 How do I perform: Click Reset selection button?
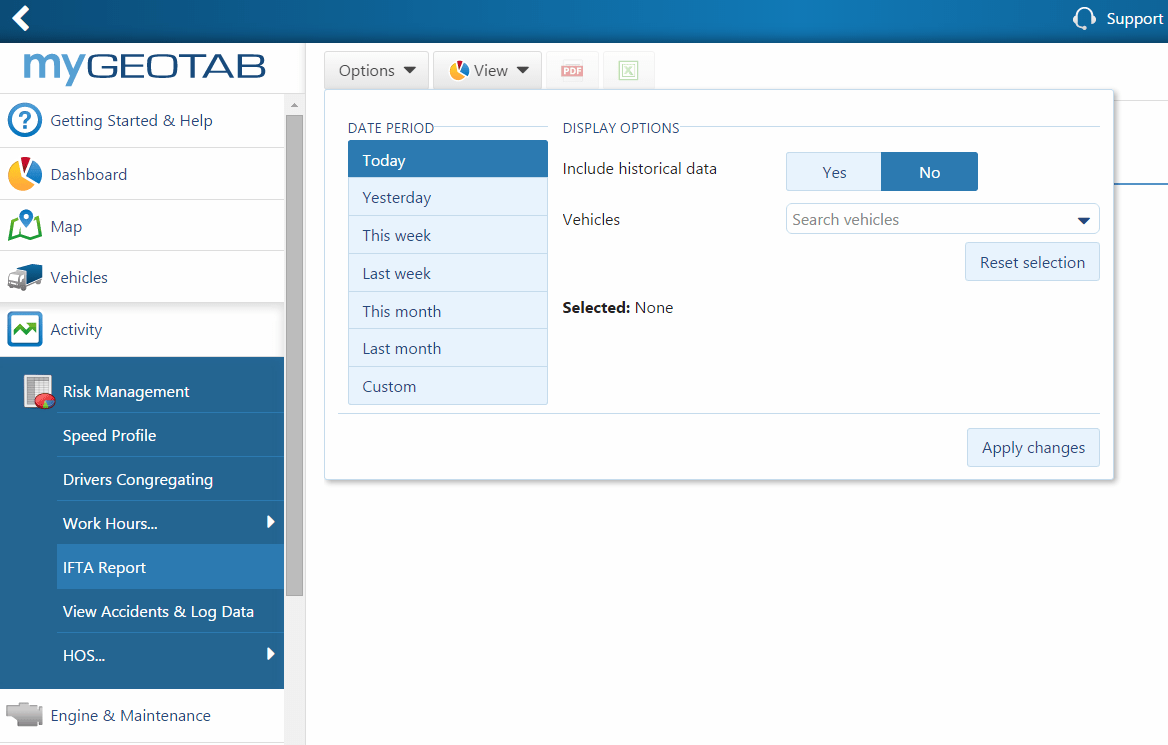pos(1032,261)
